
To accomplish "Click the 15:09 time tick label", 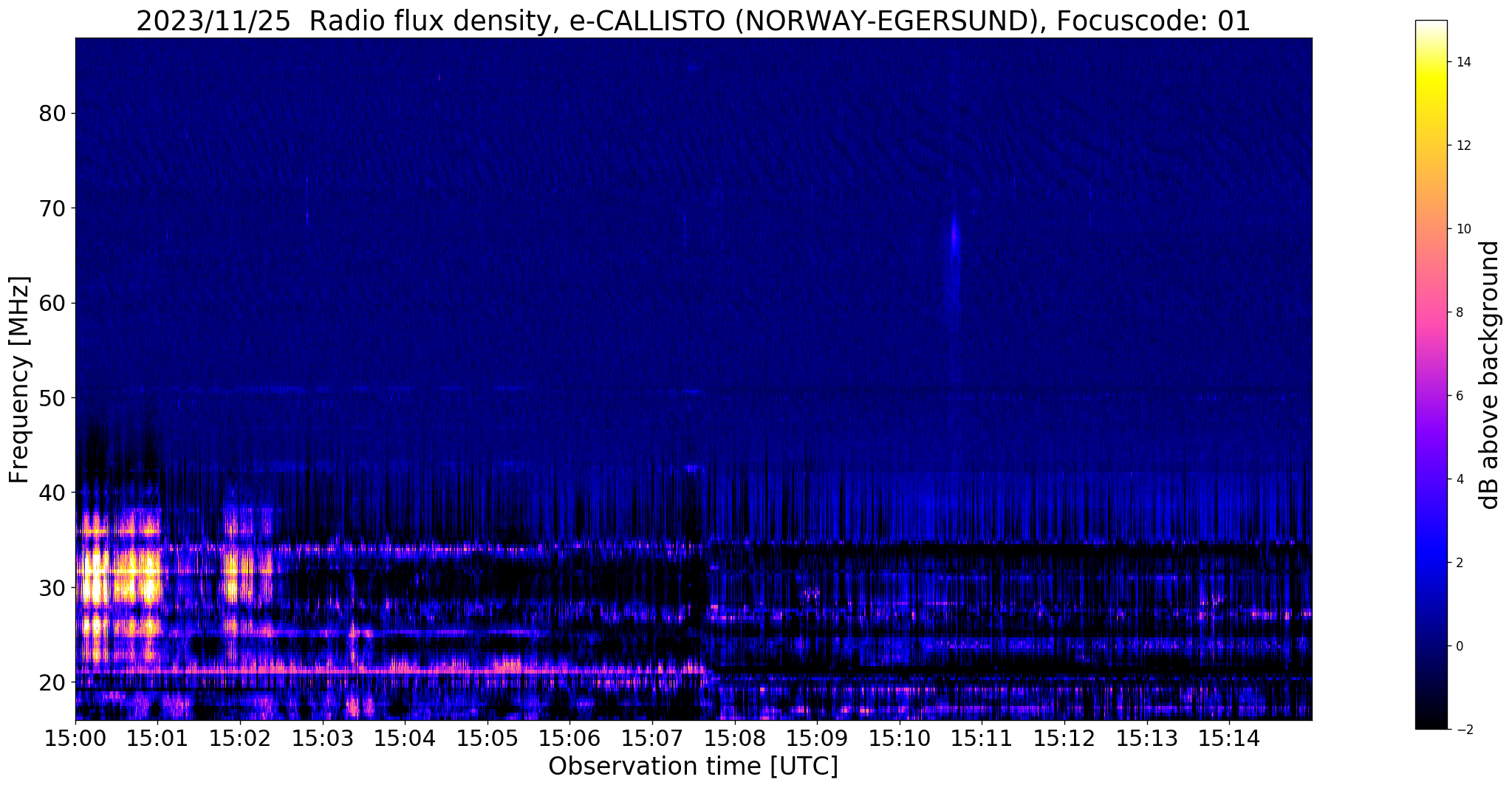I will [x=817, y=738].
